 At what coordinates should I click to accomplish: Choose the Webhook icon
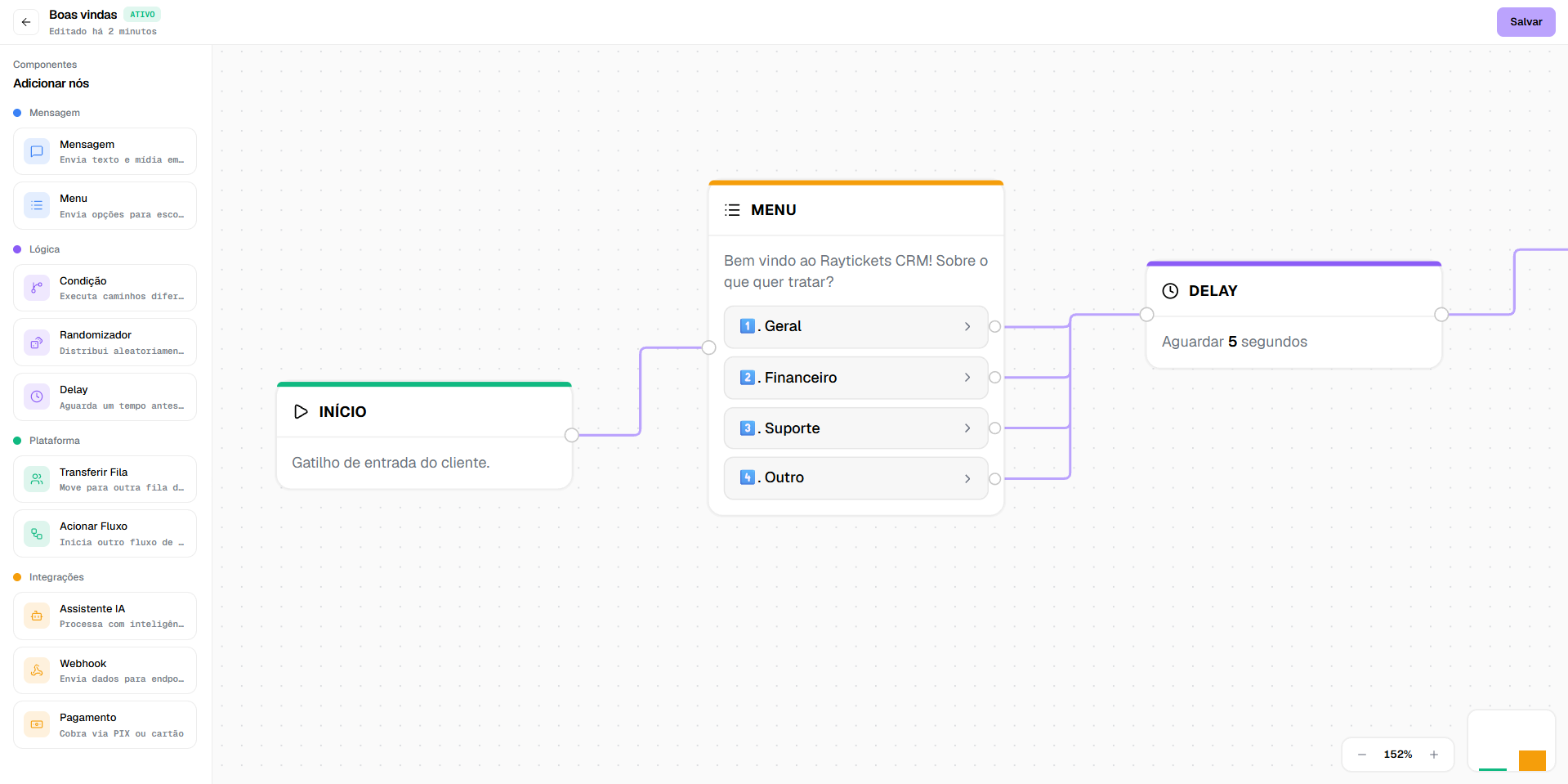(37, 670)
